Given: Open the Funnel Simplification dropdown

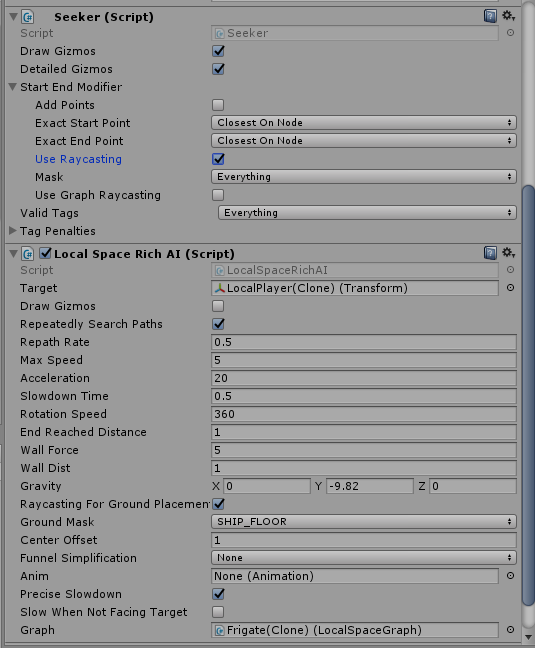Looking at the screenshot, I should (x=364, y=557).
